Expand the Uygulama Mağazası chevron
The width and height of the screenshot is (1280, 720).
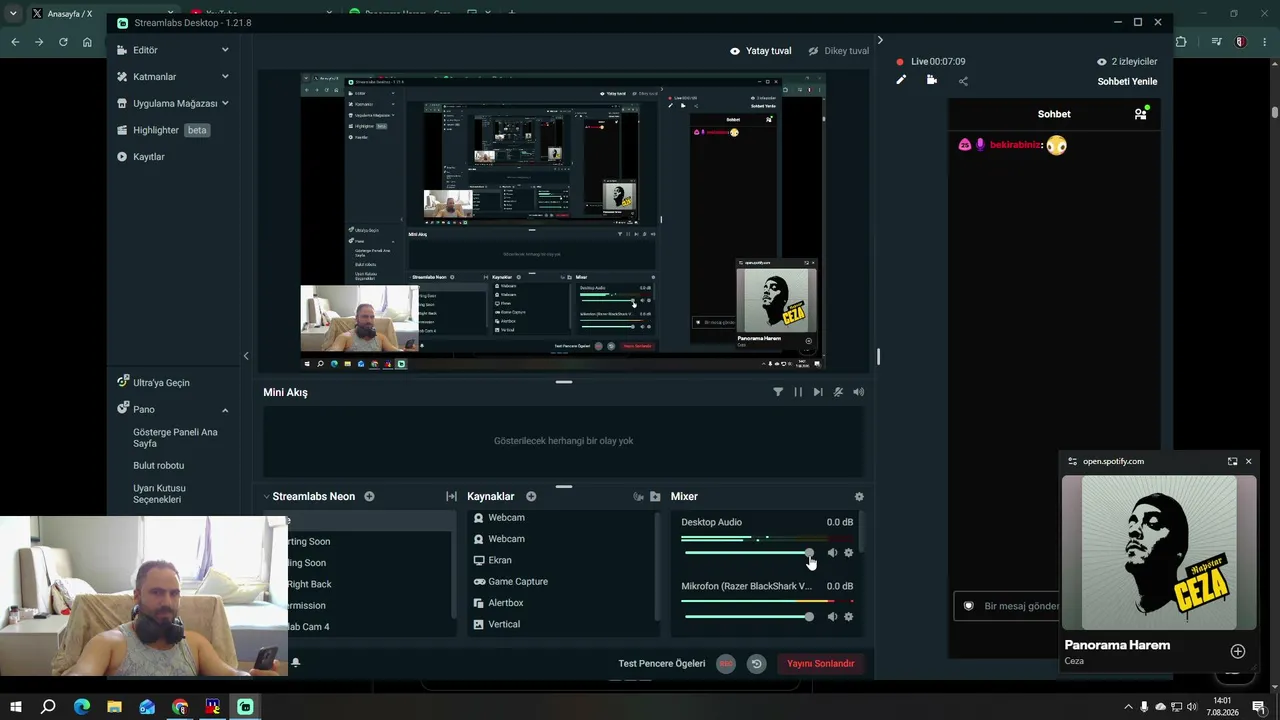tap(225, 103)
